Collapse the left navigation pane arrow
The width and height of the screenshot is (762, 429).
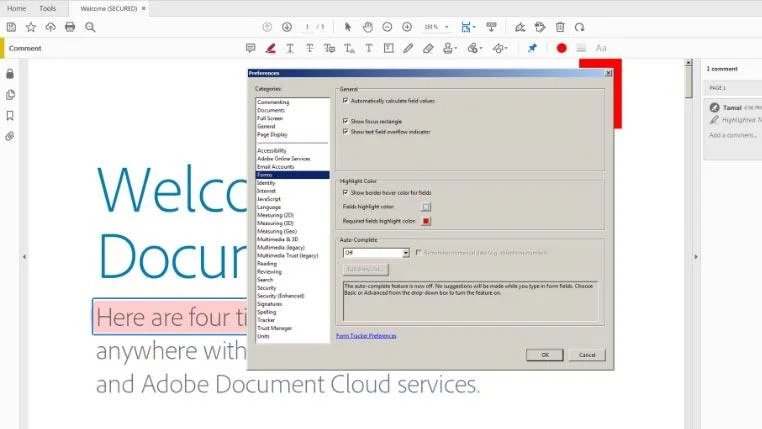24,257
